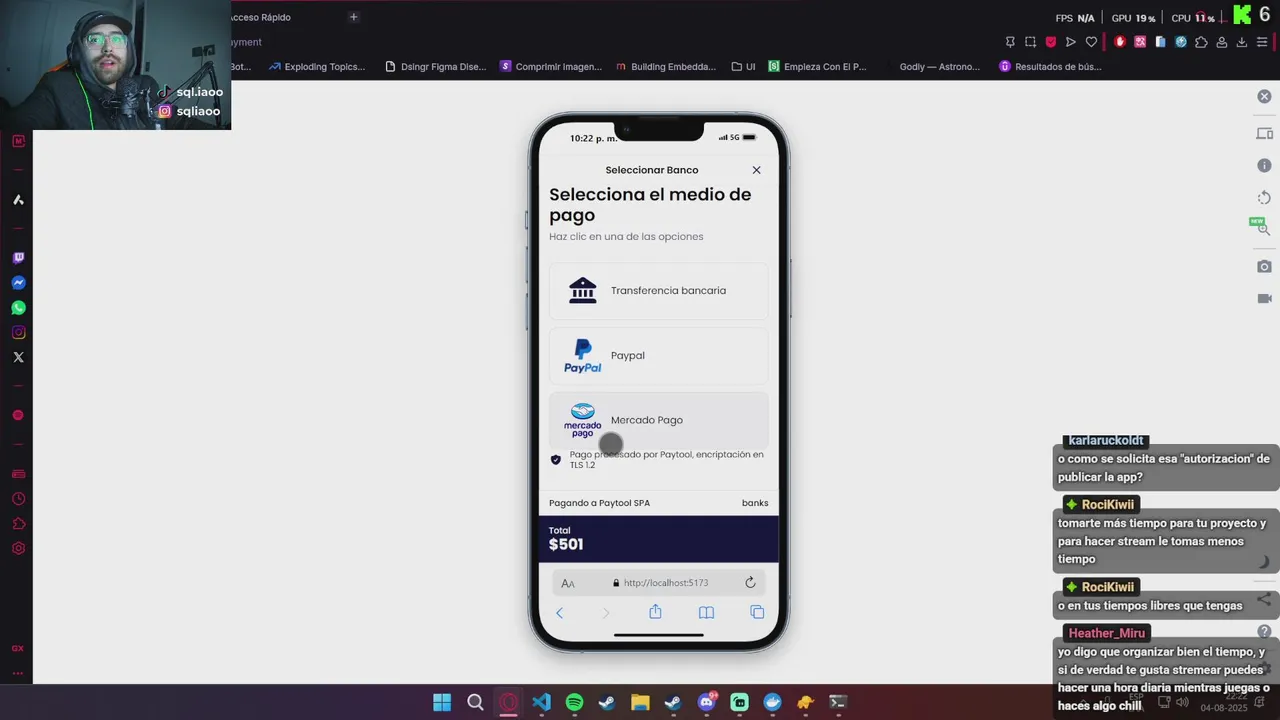Image resolution: width=1280 pixels, height=720 pixels.
Task: Open Comprimir Imagen bookmark
Action: pyautogui.click(x=551, y=67)
